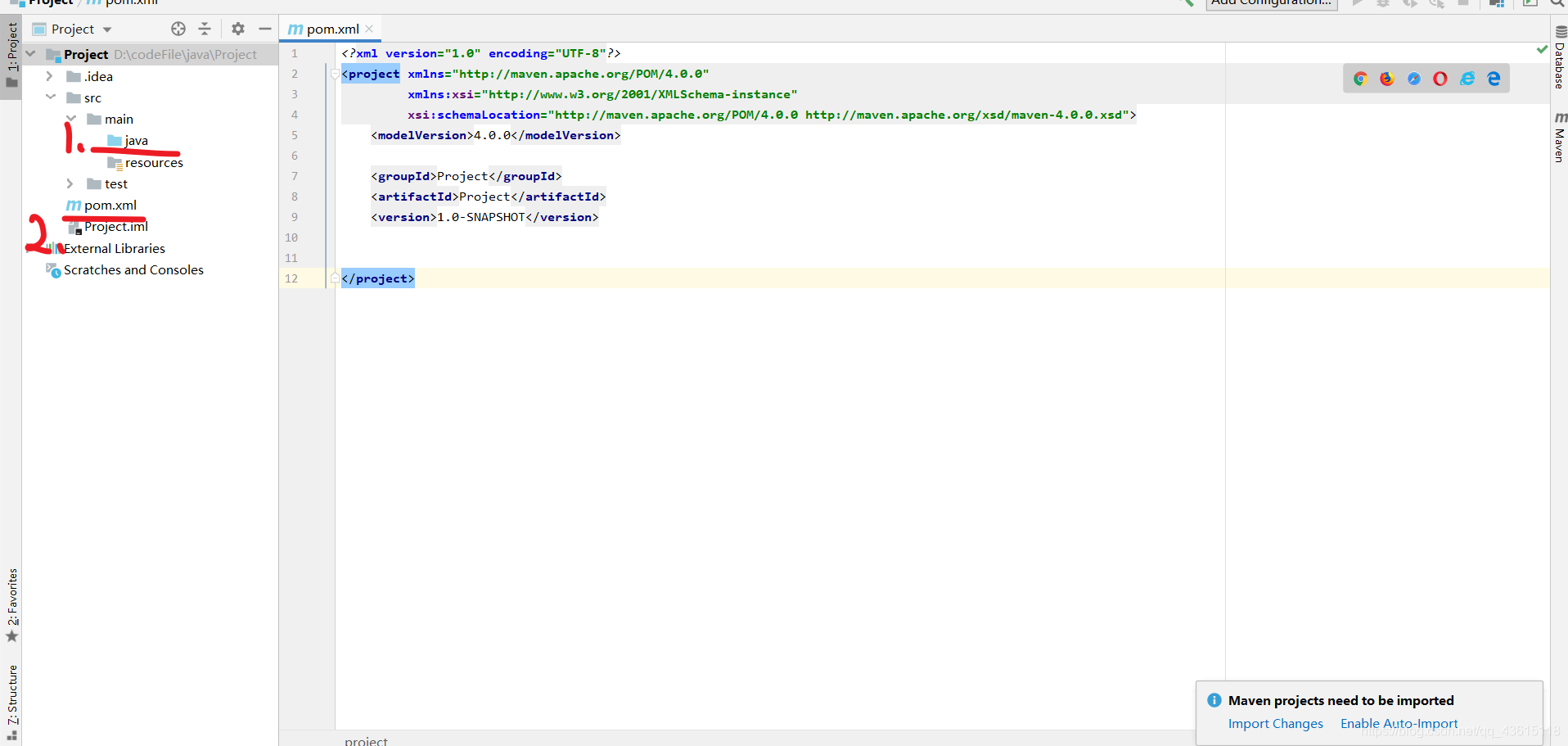Select Project.iml file
The height and width of the screenshot is (746, 1568).
108,227
